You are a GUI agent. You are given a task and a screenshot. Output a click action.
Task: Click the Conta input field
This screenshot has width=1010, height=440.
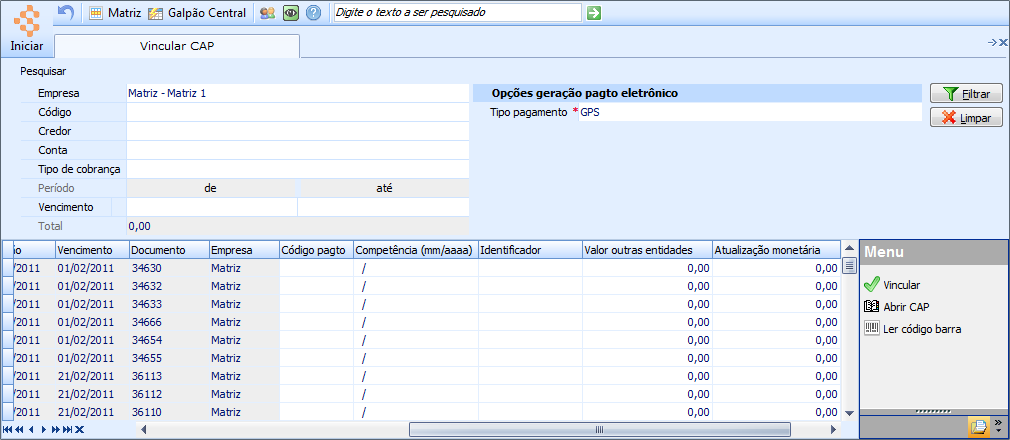[x=298, y=150]
